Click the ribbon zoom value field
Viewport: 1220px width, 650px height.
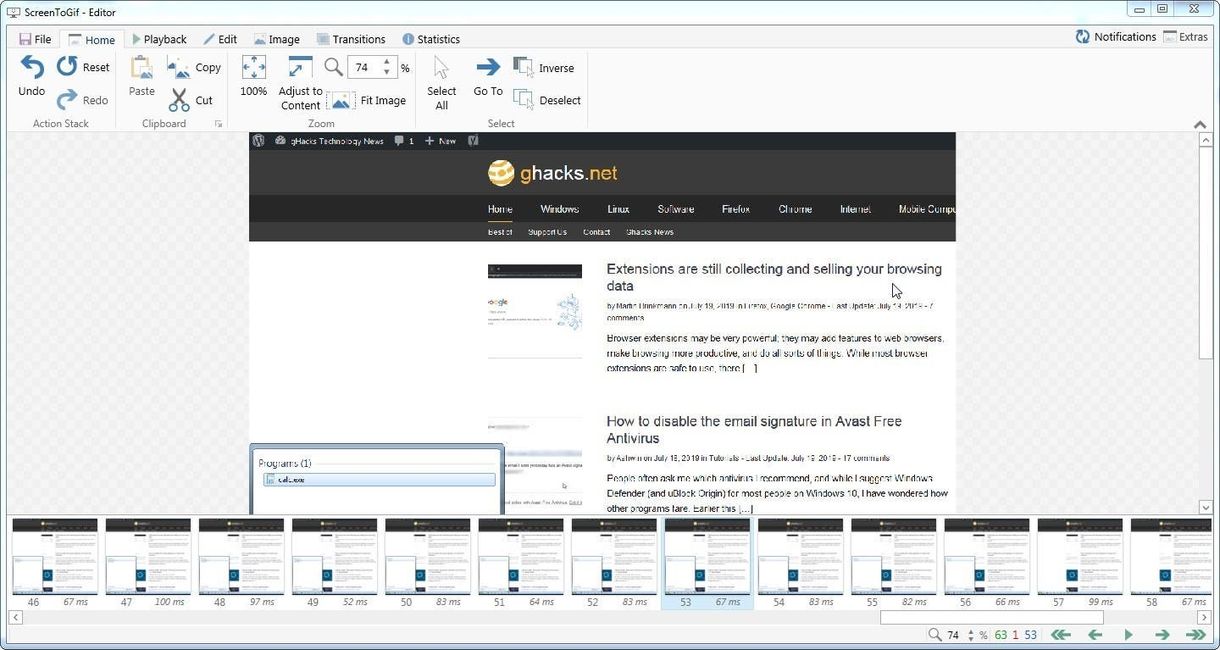[364, 67]
